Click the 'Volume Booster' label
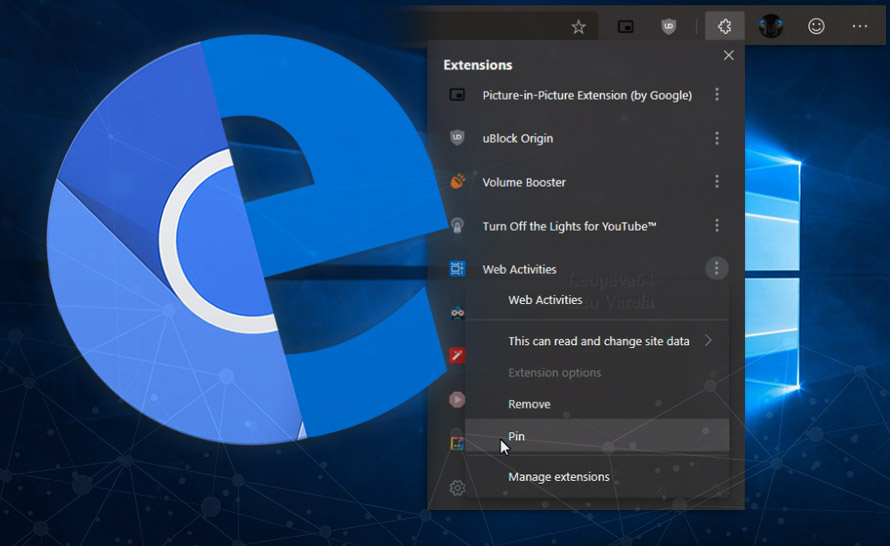This screenshot has height=546, width=890. click(x=524, y=182)
